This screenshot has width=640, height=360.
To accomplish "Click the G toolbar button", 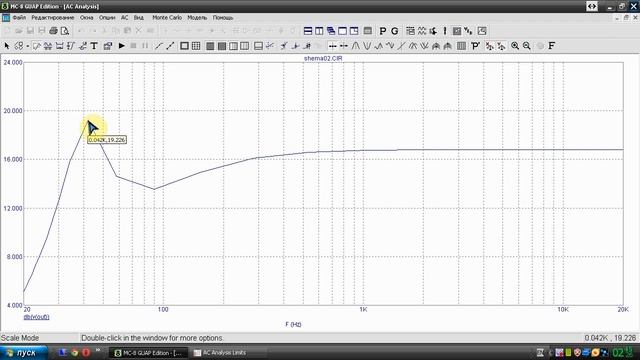I will [x=394, y=31].
